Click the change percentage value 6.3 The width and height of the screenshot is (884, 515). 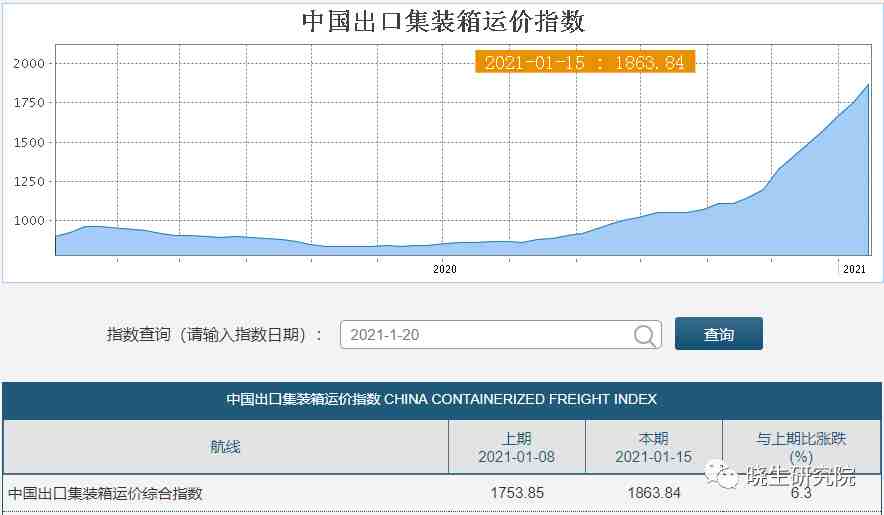point(801,493)
